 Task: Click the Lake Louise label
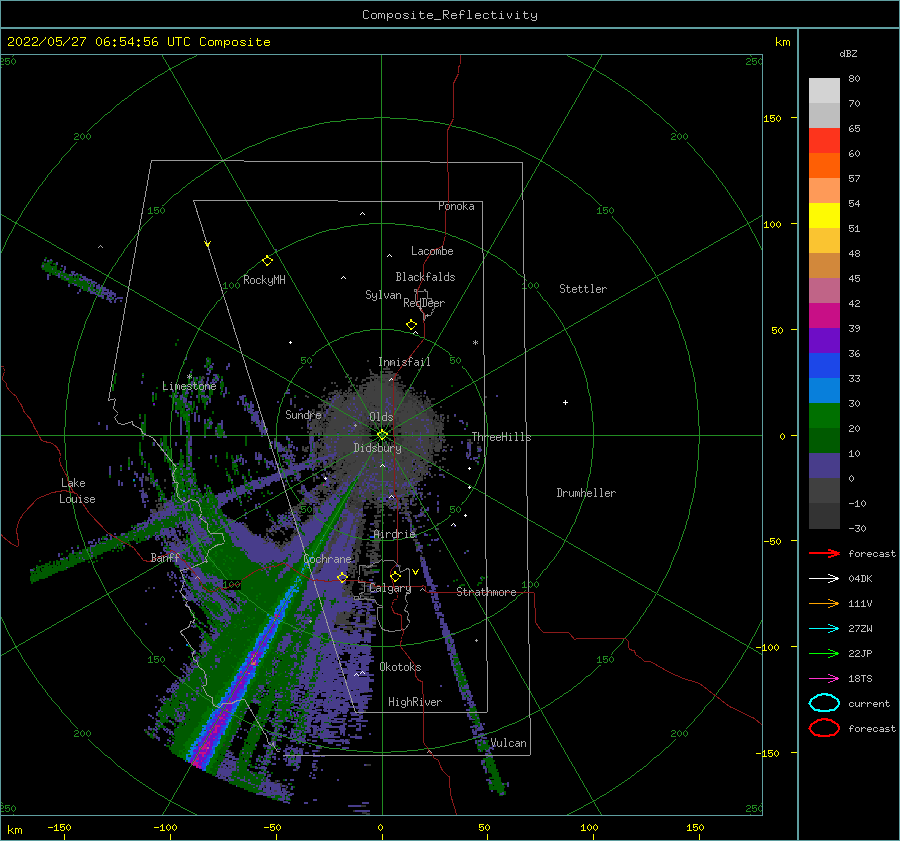tap(78, 491)
